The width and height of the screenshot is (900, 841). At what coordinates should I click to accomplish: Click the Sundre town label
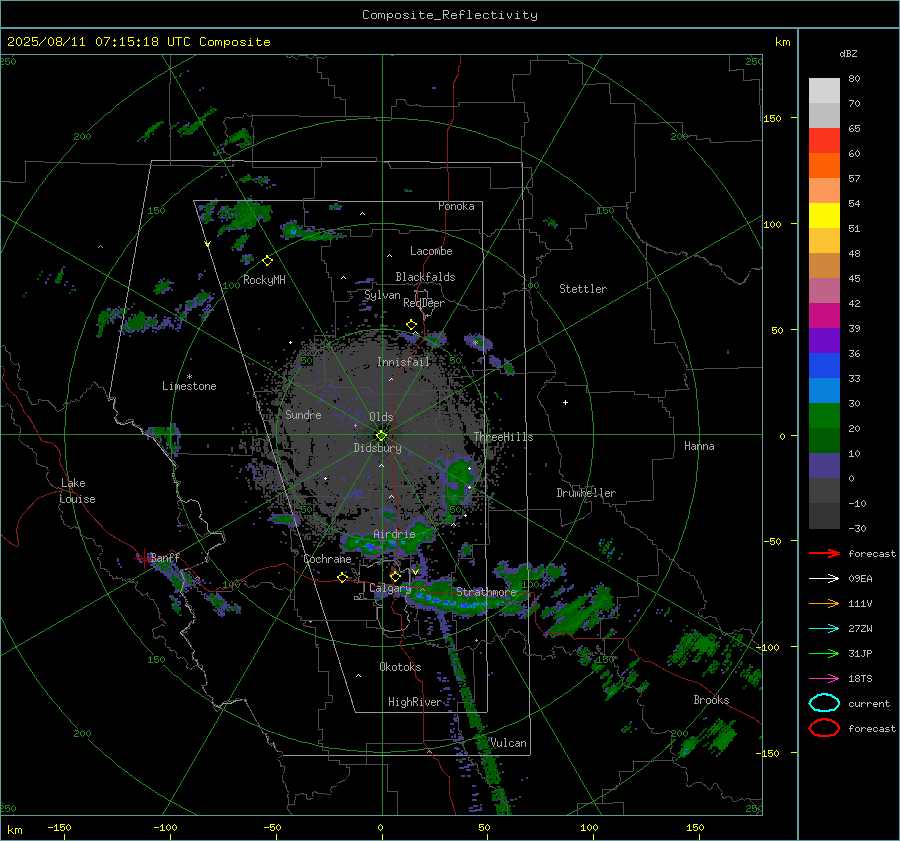pos(303,414)
